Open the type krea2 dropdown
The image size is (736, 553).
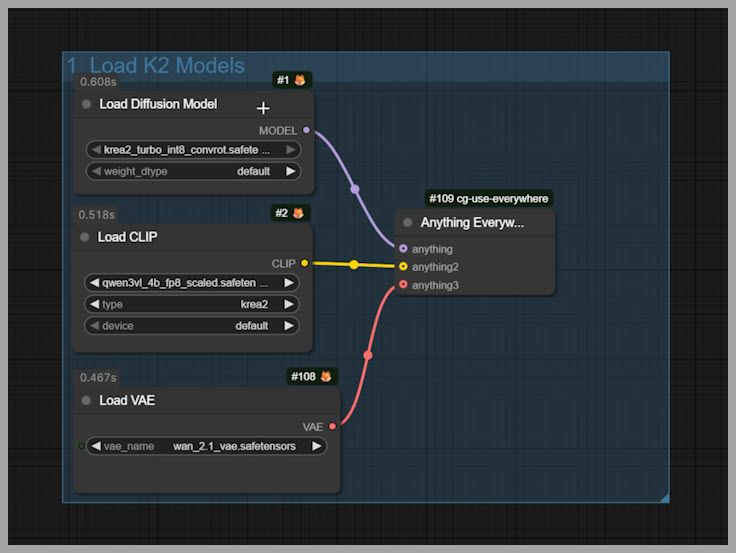(192, 304)
